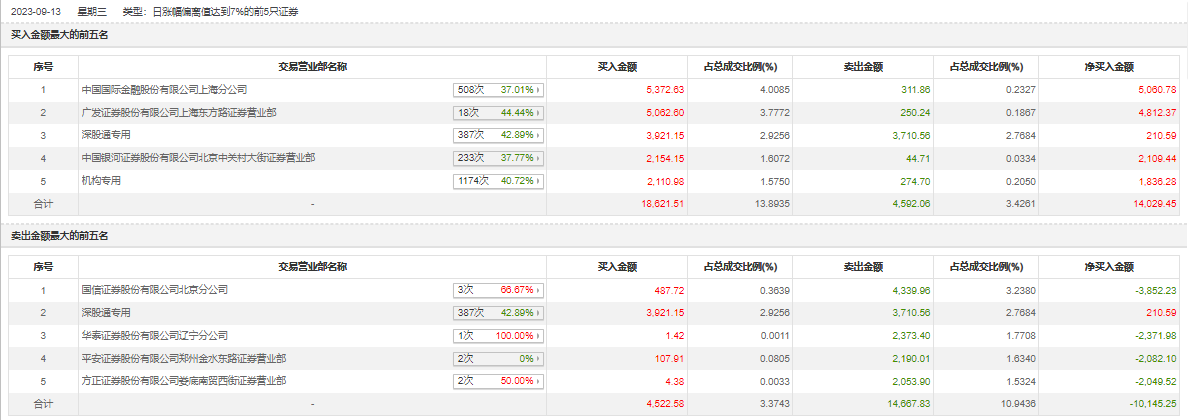Click 方正证券娄底南贸西街营业部 link

pyautogui.click(x=184, y=381)
